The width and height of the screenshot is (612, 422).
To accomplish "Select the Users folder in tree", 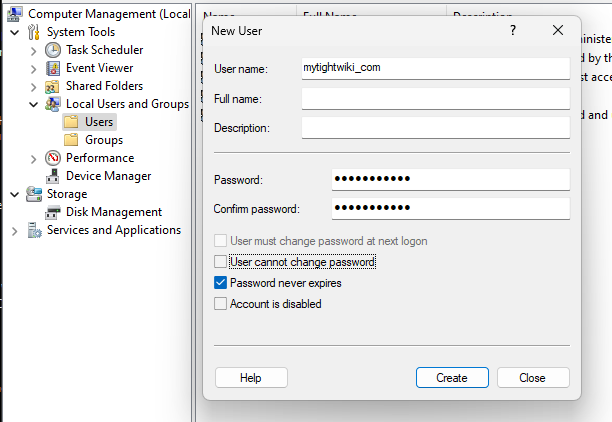I will click(98, 122).
